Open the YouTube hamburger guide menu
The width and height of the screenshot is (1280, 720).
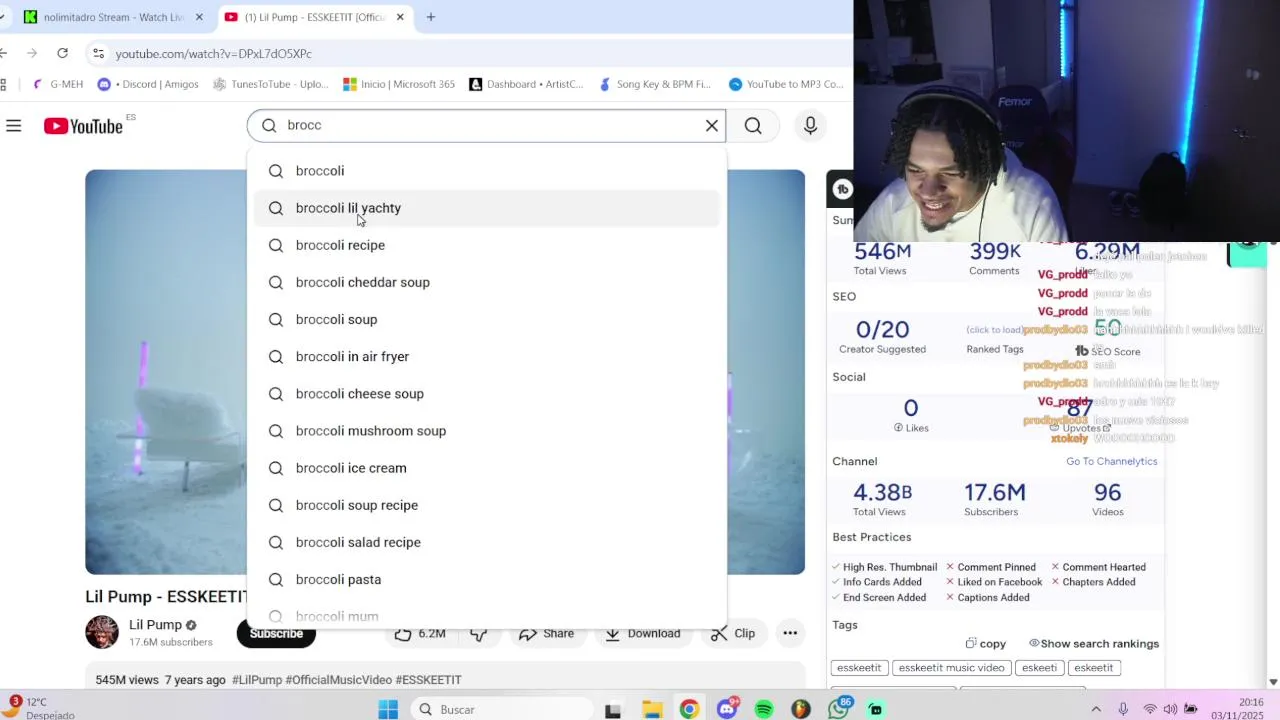click(14, 126)
